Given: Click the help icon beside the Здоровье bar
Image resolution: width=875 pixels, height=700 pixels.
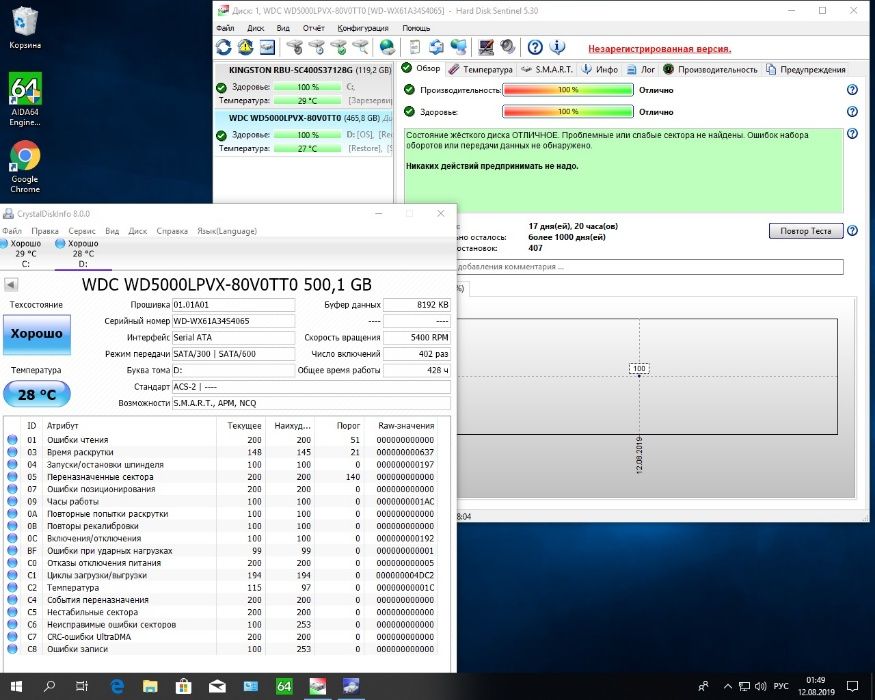Looking at the screenshot, I should point(852,112).
